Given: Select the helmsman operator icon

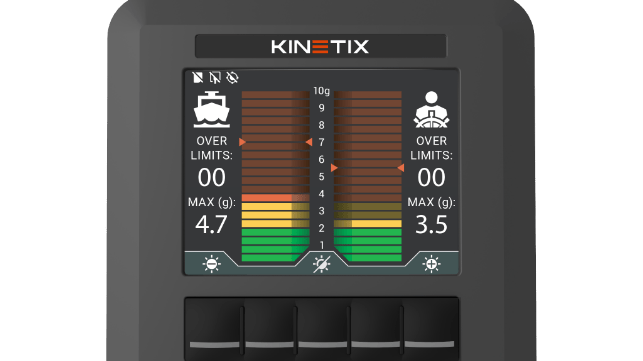Looking at the screenshot, I should coord(431,109).
